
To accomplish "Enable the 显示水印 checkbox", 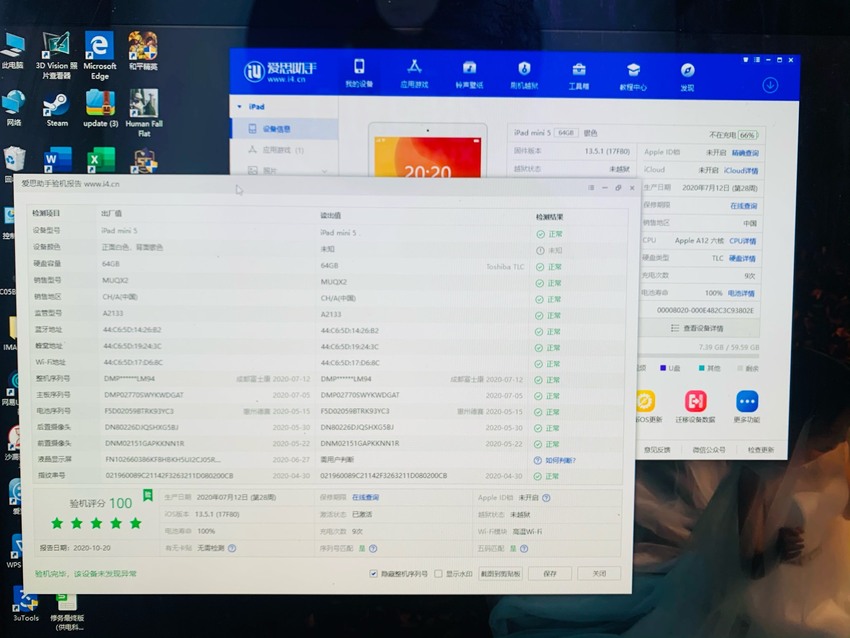I will (x=438, y=573).
